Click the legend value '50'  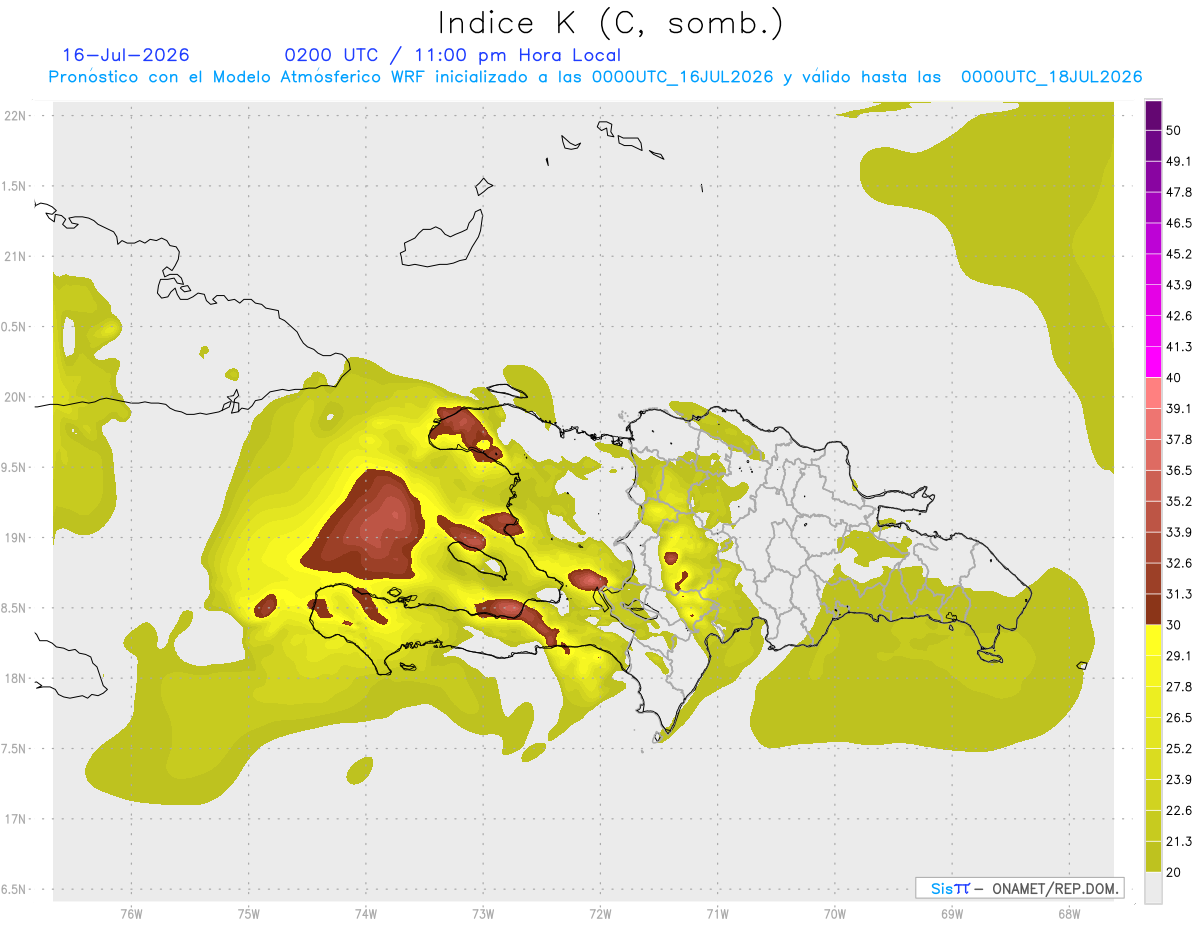1175,131
